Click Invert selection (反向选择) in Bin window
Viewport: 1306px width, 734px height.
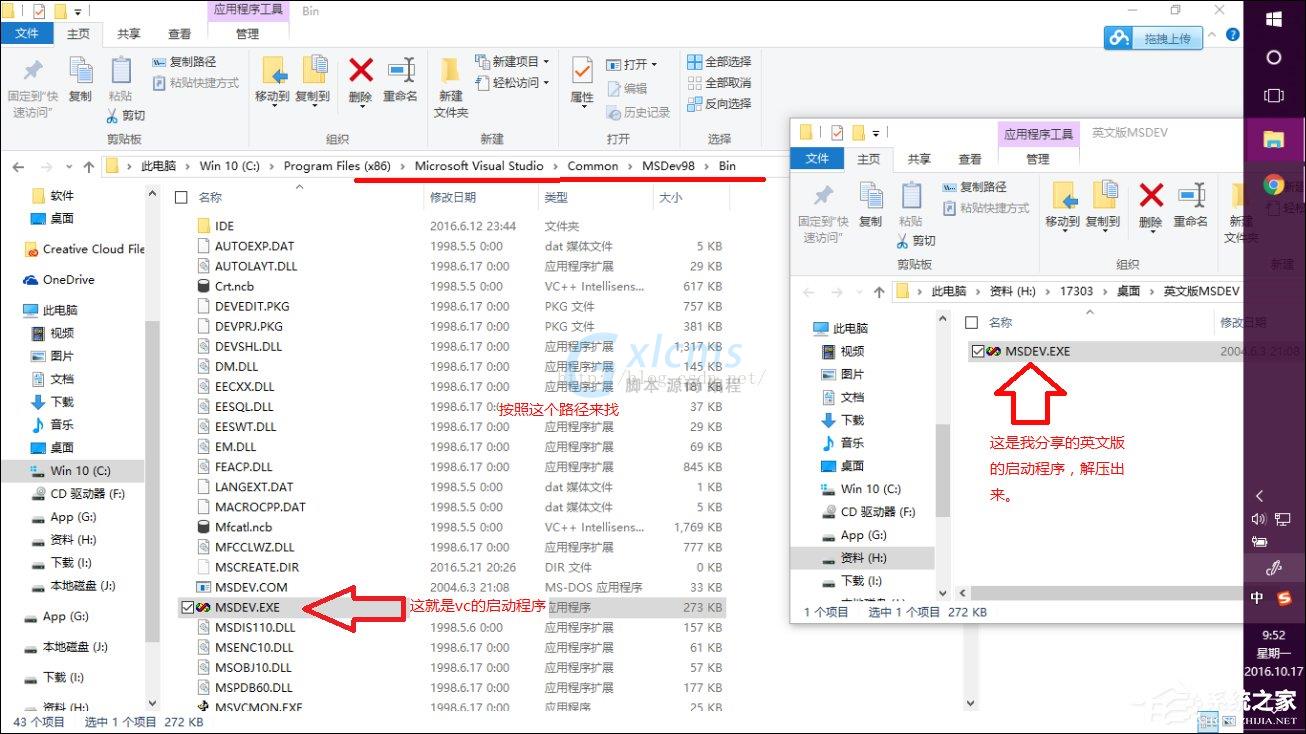(x=719, y=104)
